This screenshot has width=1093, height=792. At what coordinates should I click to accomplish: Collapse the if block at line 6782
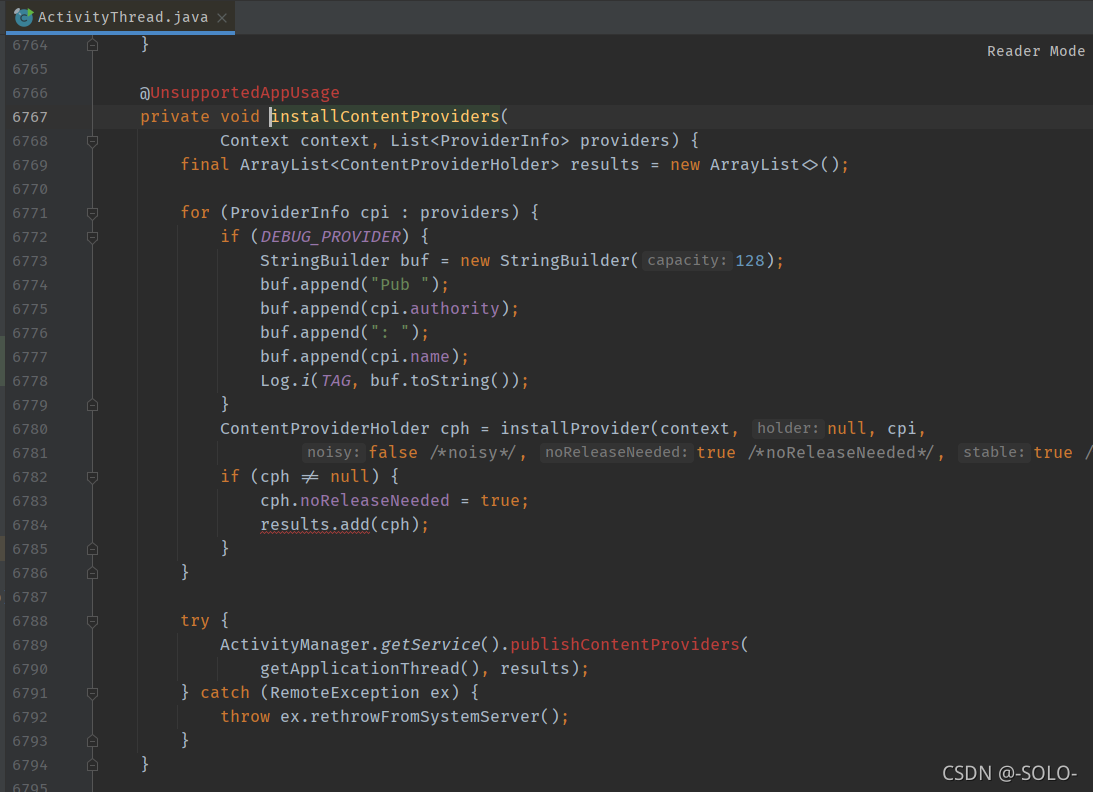click(x=92, y=478)
